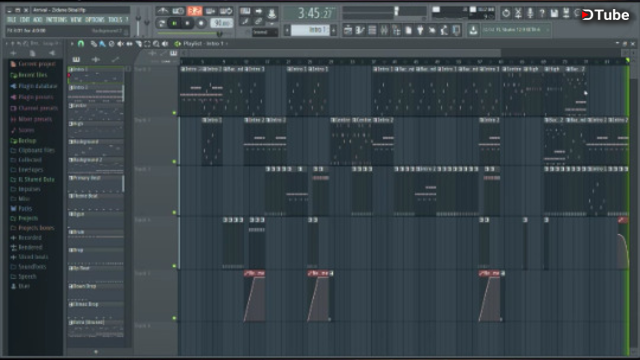
Task: Select the playlist Playback speaker tool
Action: coord(165,43)
